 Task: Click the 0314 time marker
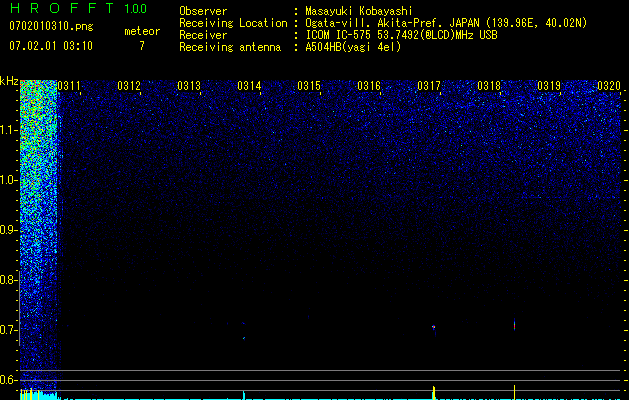pyautogui.click(x=249, y=86)
